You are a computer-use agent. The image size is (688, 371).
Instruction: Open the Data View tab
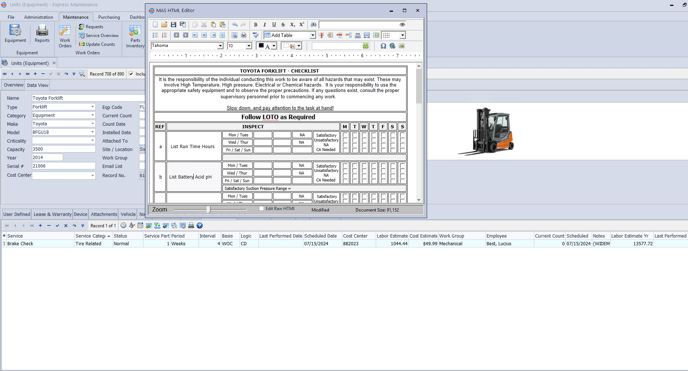tap(37, 85)
